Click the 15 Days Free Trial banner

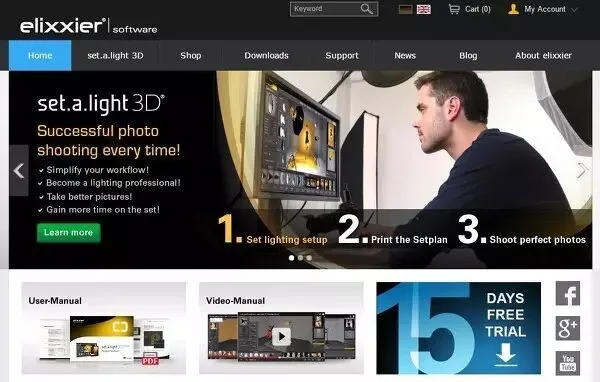[x=458, y=328]
